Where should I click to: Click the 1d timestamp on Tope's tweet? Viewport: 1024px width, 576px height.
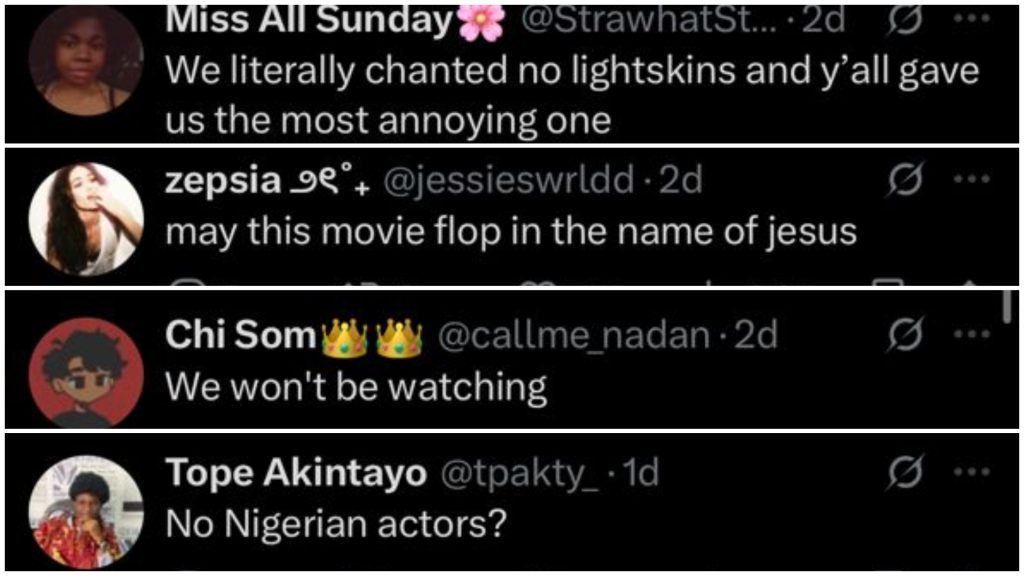(x=640, y=473)
